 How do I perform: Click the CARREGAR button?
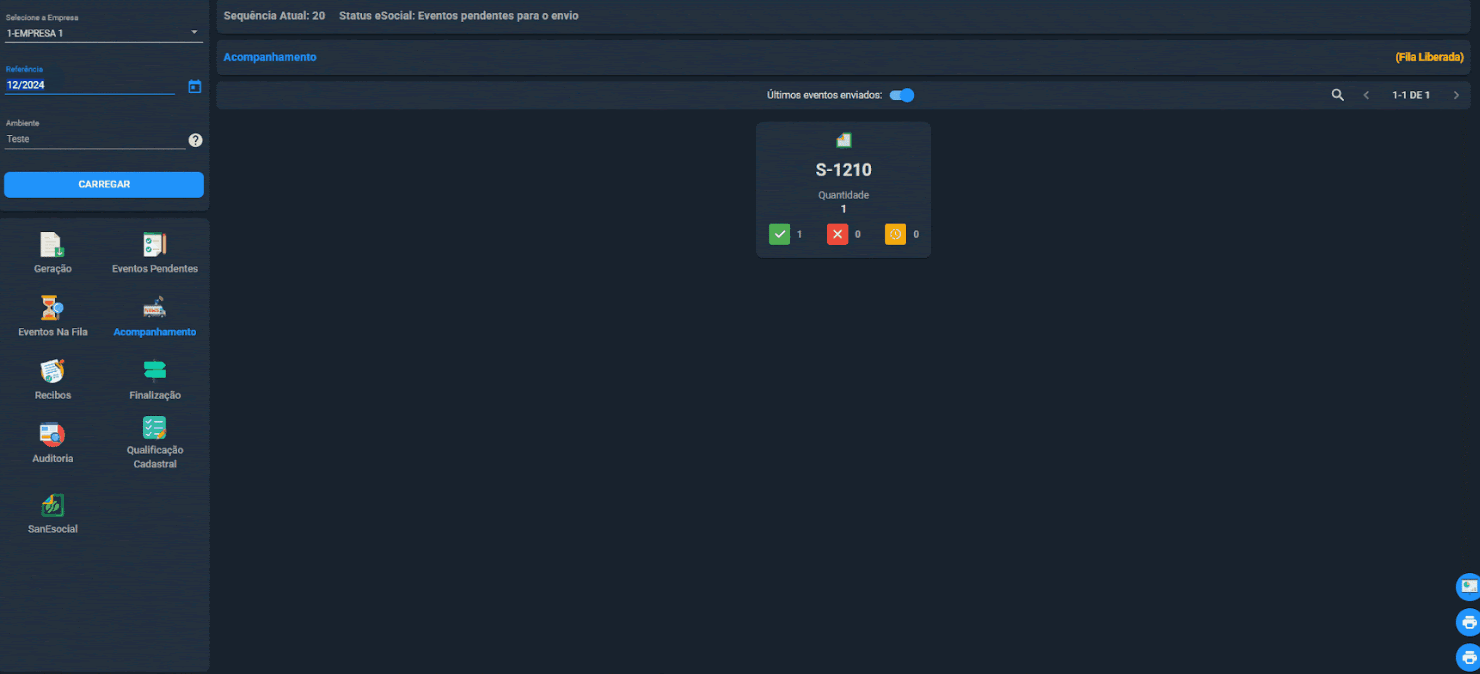104,185
